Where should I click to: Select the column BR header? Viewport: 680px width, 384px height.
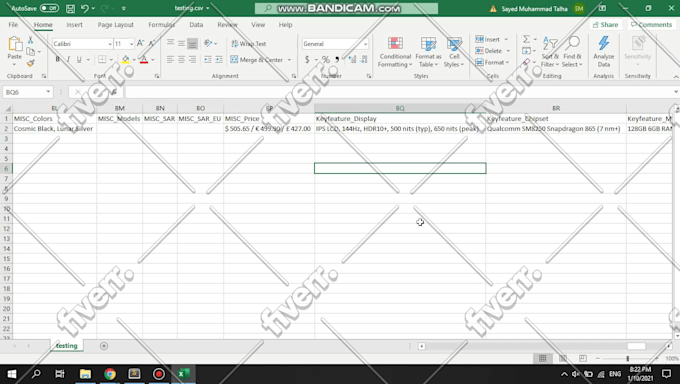tap(556, 108)
